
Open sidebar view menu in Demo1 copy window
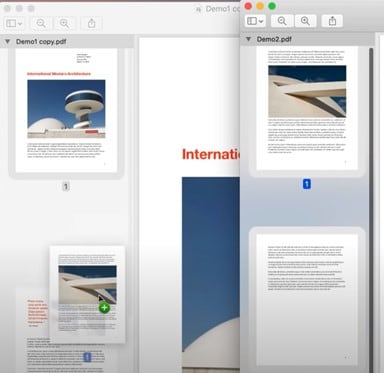14,23
